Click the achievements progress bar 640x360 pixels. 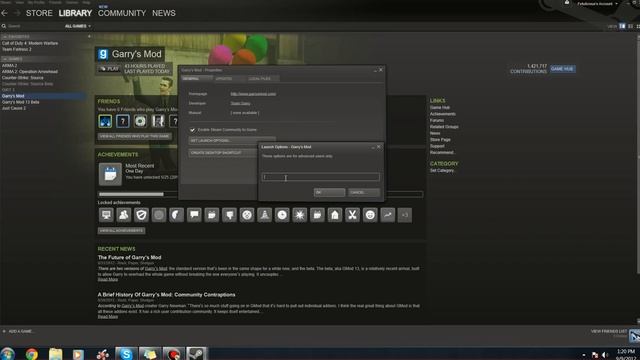click(x=260, y=194)
